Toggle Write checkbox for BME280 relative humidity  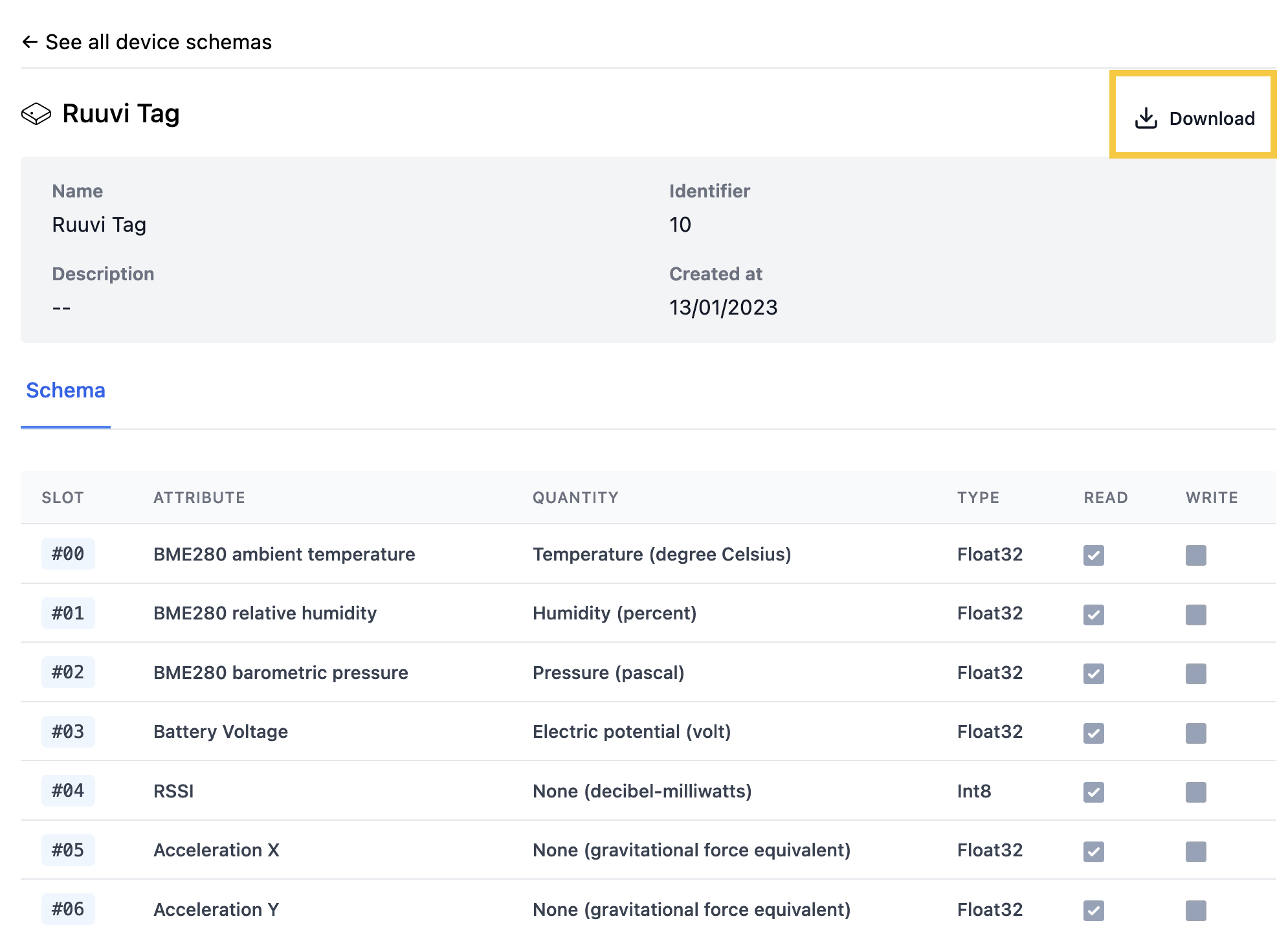tap(1196, 614)
